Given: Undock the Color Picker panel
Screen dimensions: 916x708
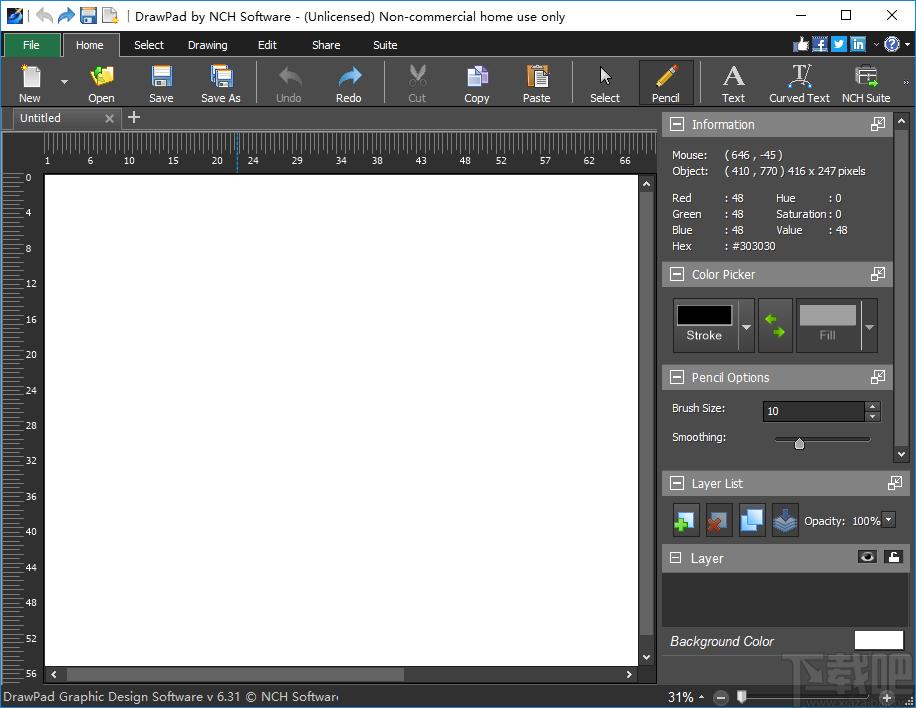Looking at the screenshot, I should 877,274.
